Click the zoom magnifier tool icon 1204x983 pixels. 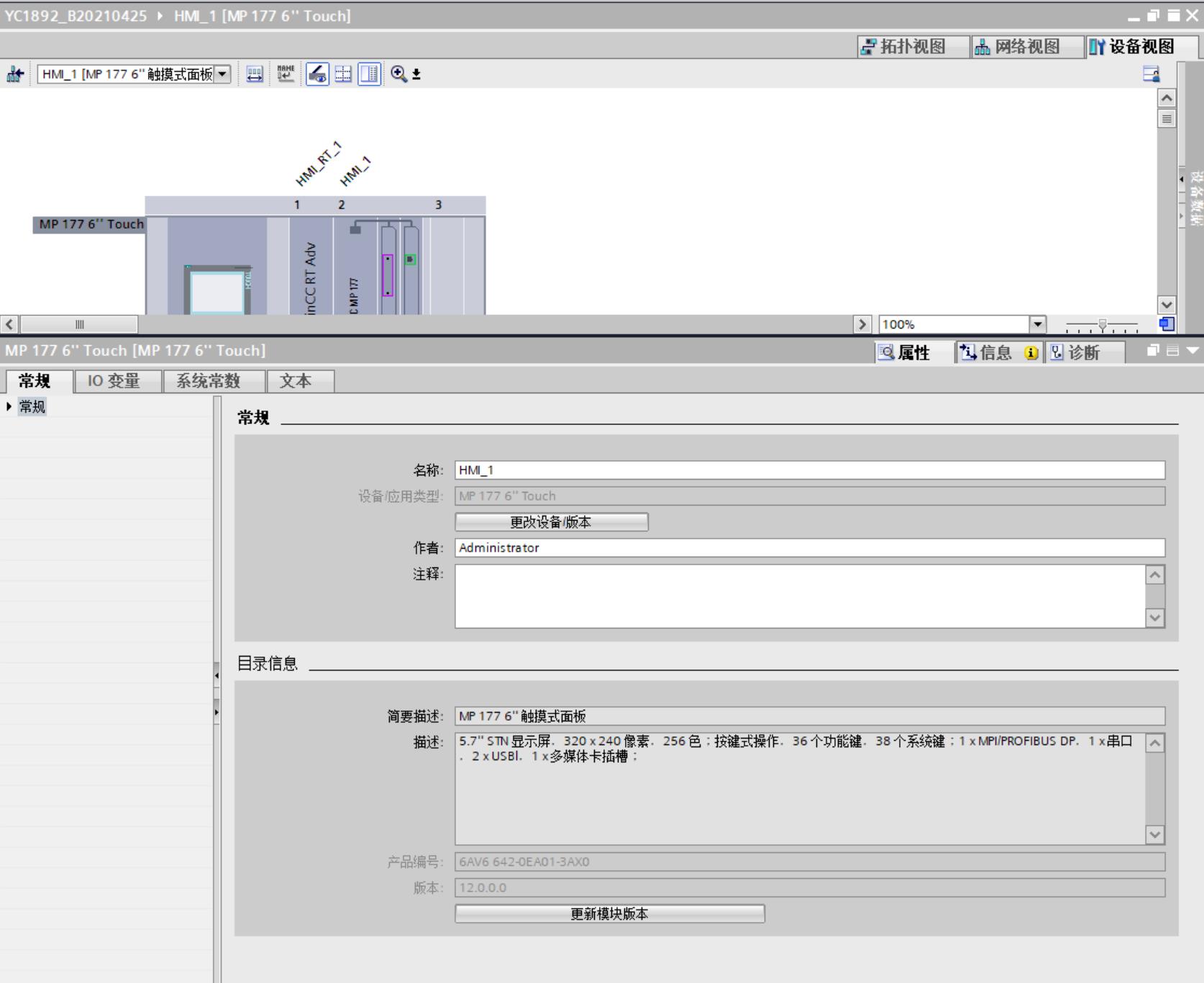click(398, 73)
